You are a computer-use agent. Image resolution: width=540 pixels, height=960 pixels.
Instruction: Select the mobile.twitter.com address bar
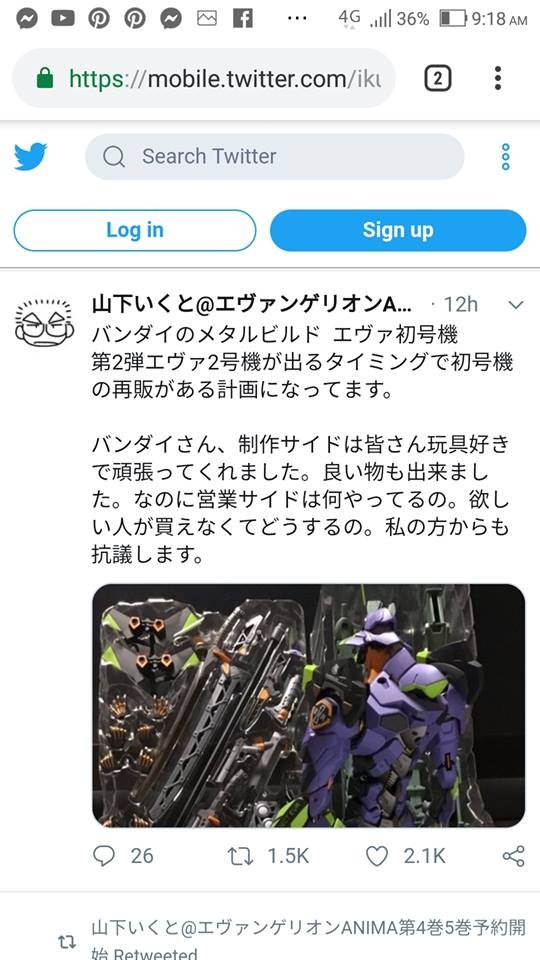point(204,78)
